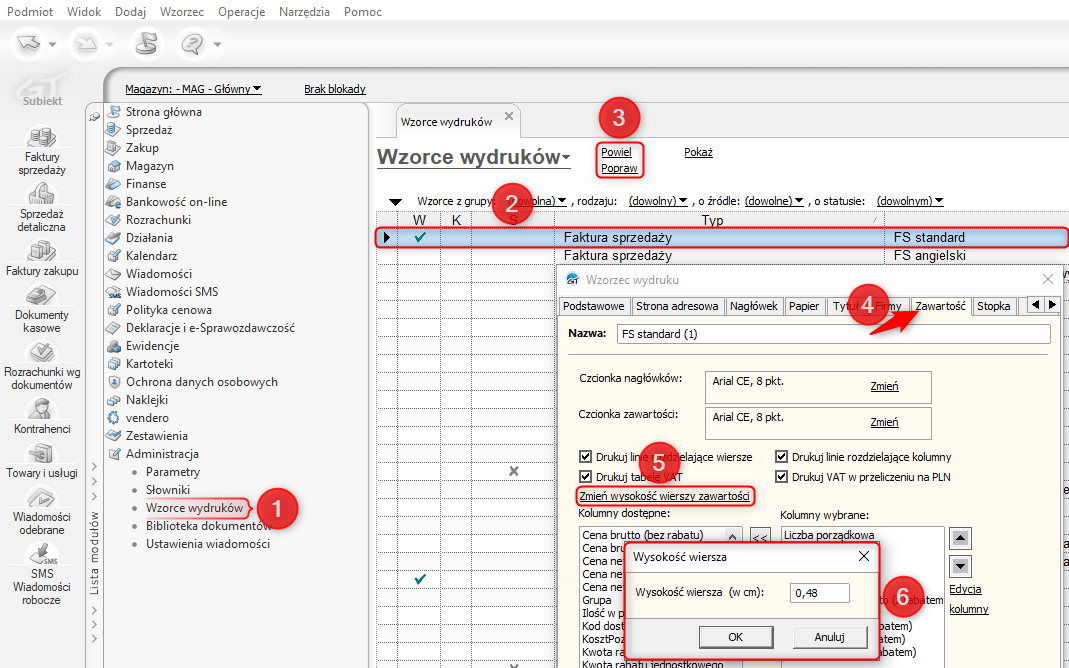Open vendero module in tree
Viewport: 1069px width, 668px height.
click(147, 418)
